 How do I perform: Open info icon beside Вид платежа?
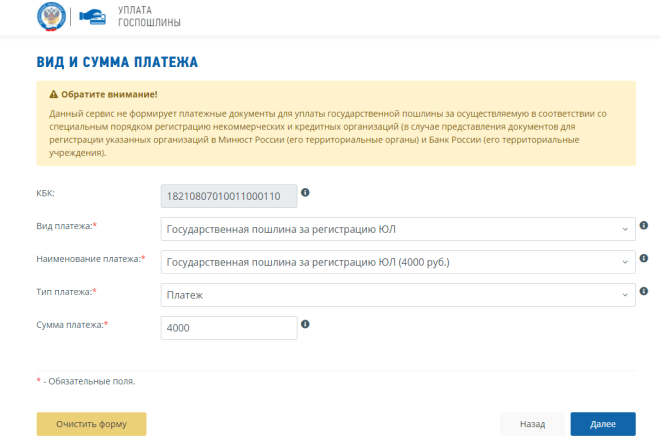(644, 225)
